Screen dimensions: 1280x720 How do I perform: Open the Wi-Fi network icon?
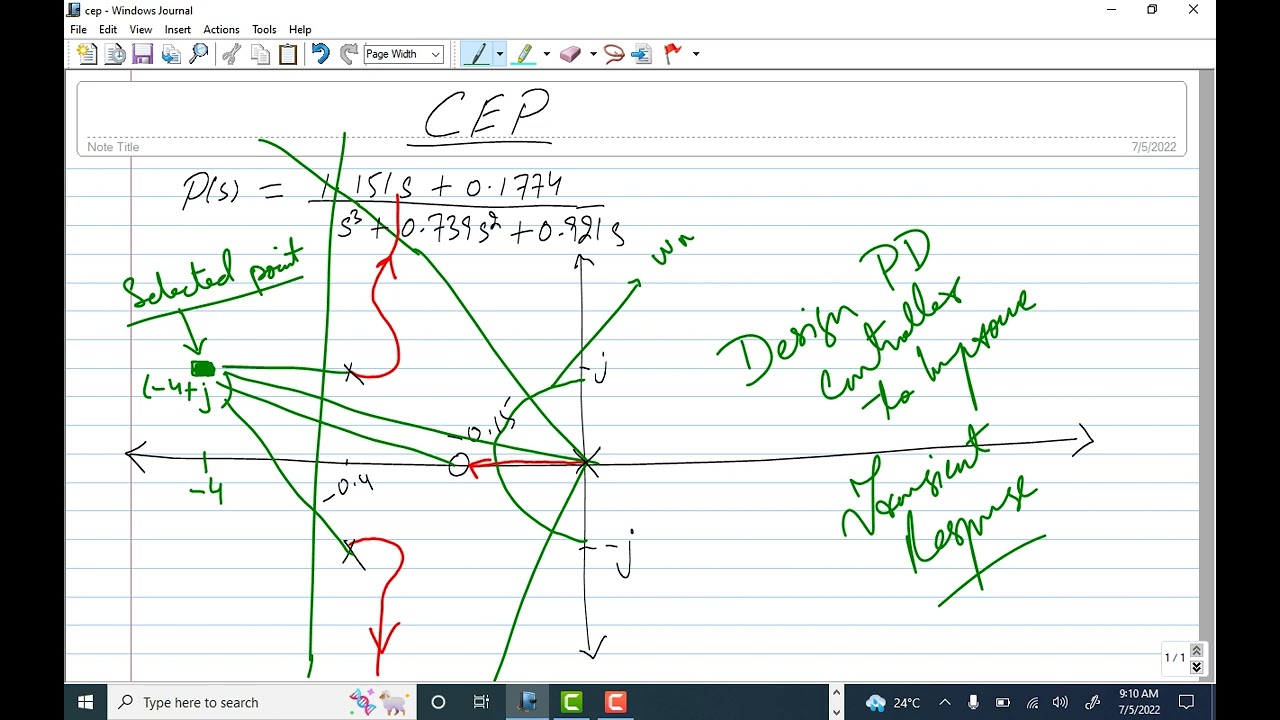[x=1032, y=702]
